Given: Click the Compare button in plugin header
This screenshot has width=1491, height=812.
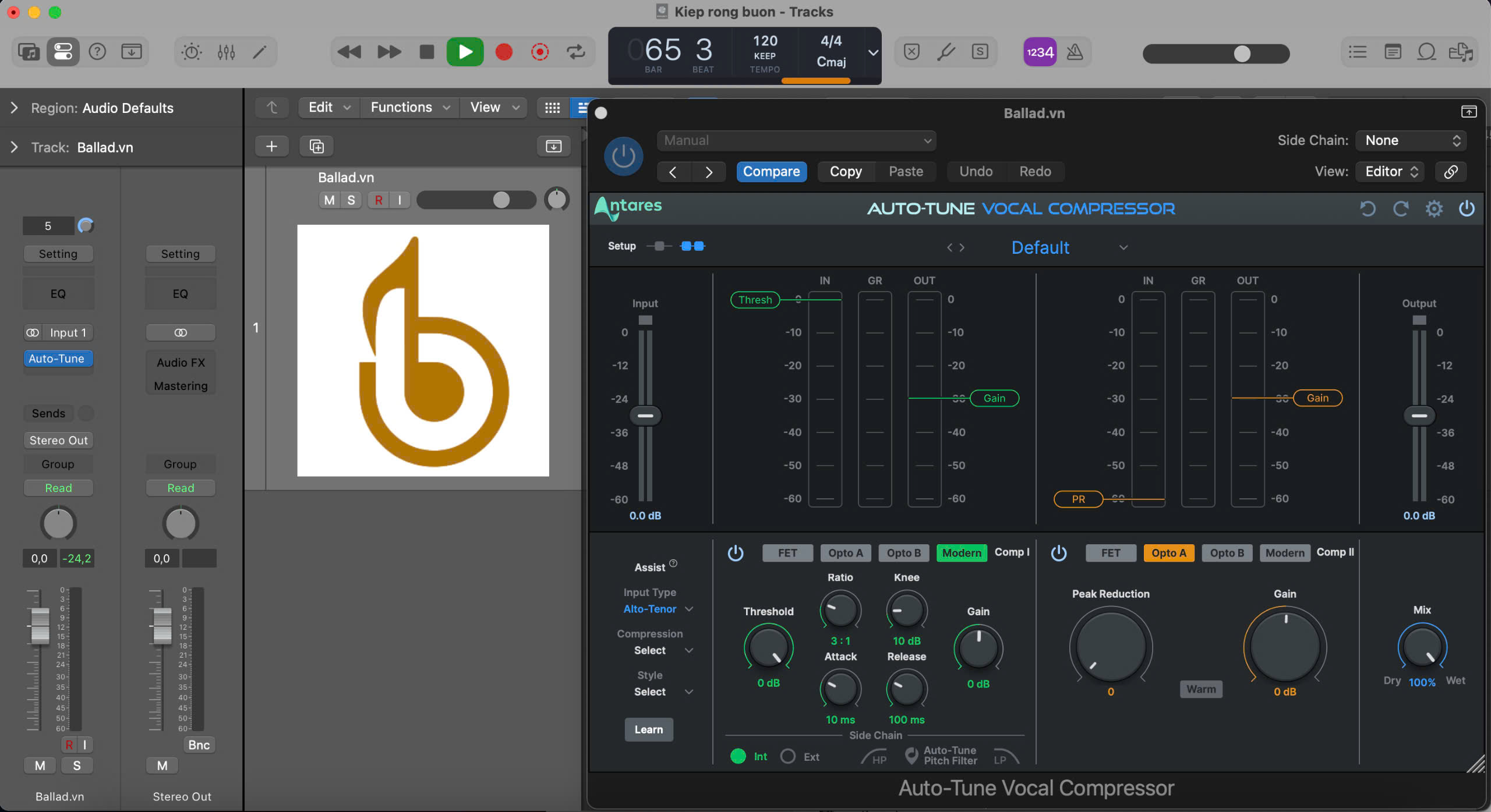Looking at the screenshot, I should [x=771, y=171].
